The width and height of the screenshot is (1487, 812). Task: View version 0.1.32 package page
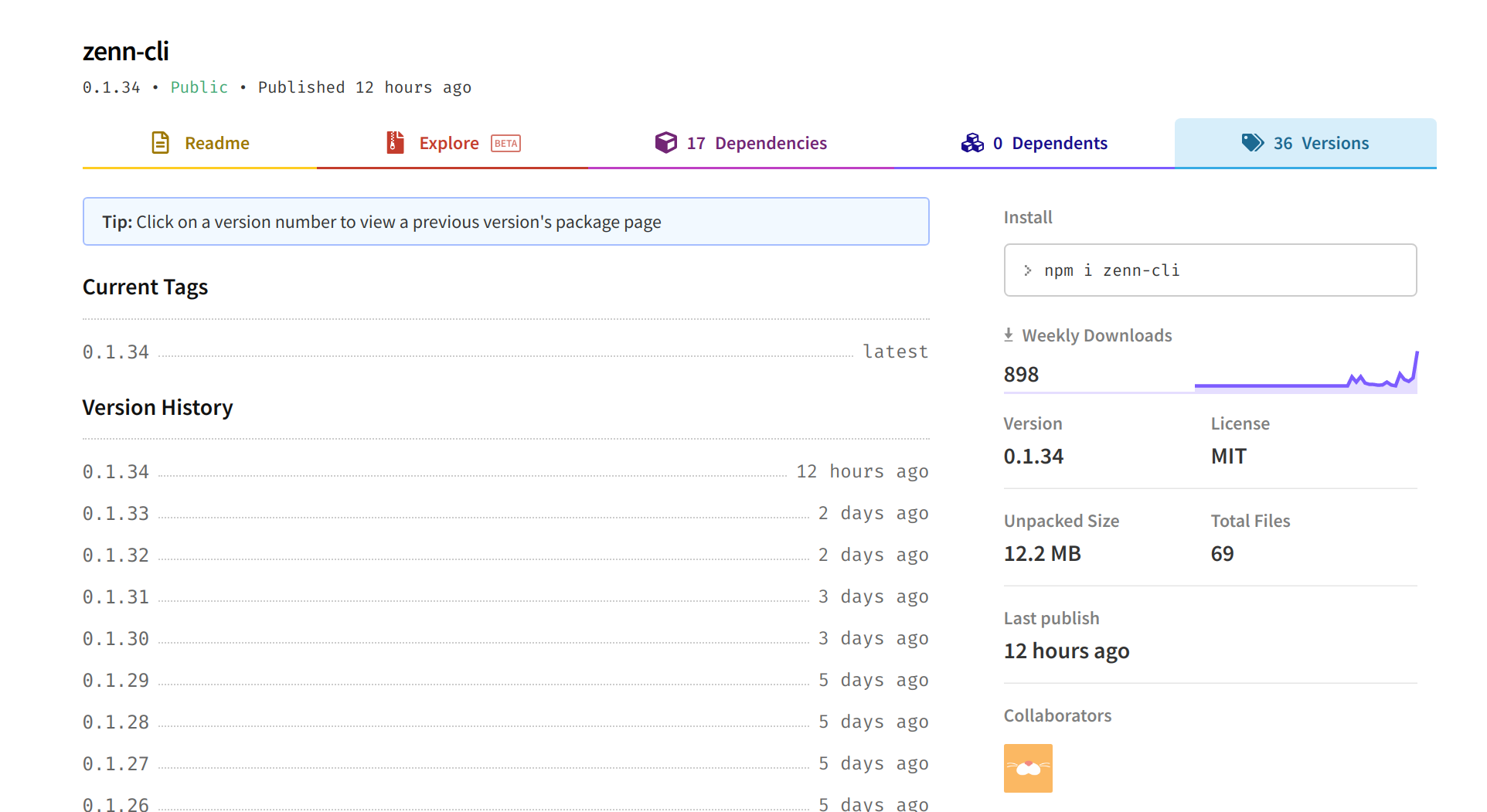click(x=116, y=555)
